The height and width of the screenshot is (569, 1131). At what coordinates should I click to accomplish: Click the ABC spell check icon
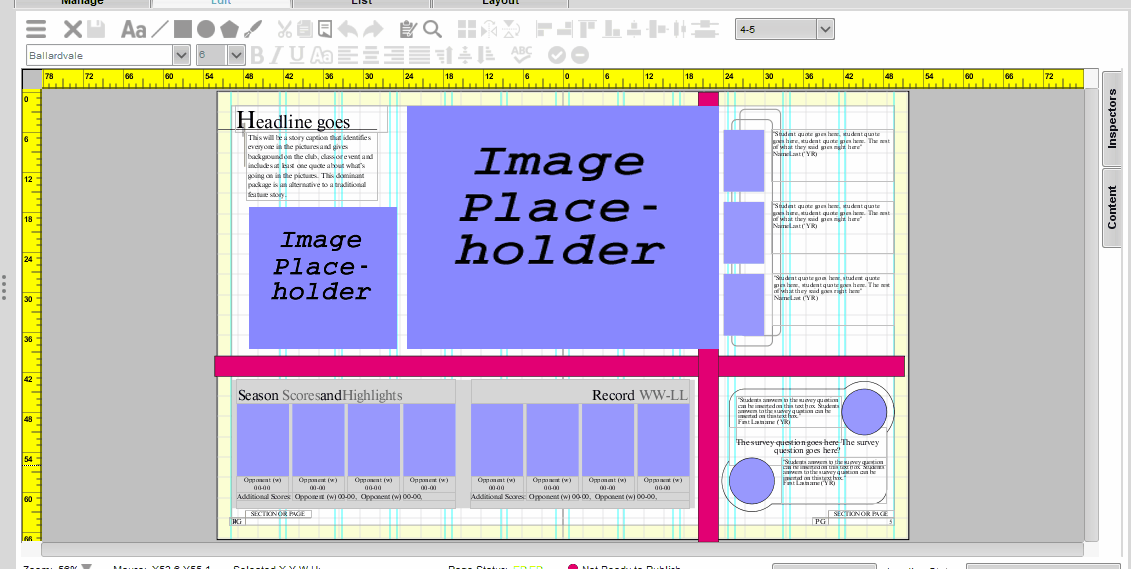[x=521, y=54]
